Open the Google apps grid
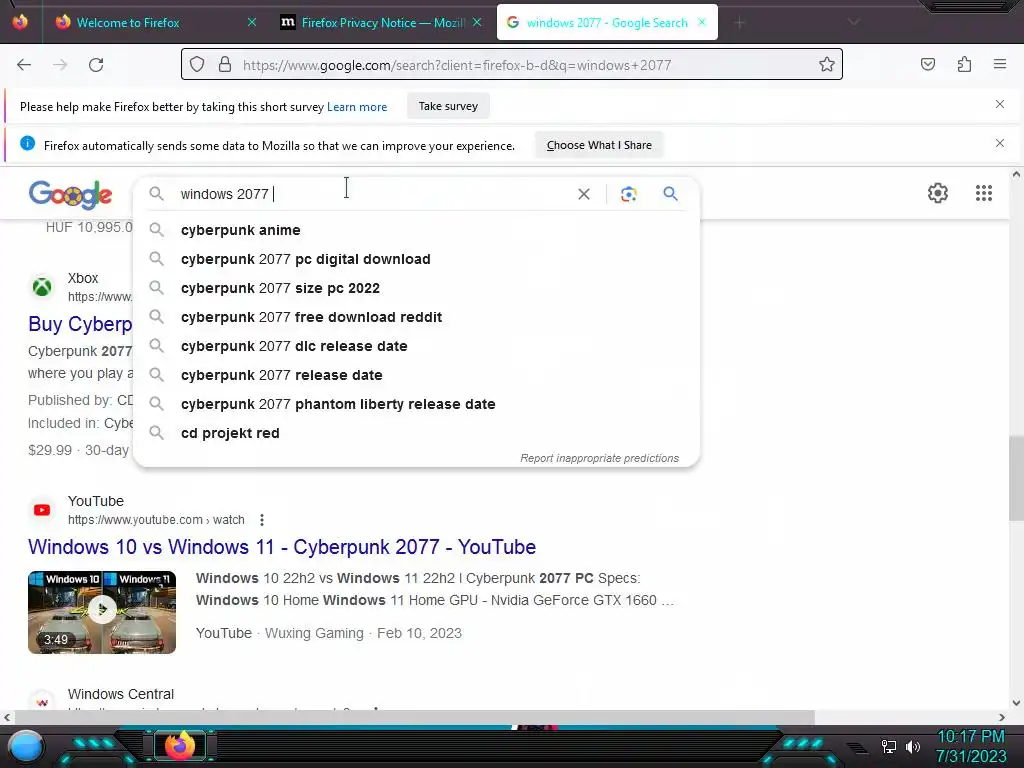The image size is (1024, 768). click(984, 193)
